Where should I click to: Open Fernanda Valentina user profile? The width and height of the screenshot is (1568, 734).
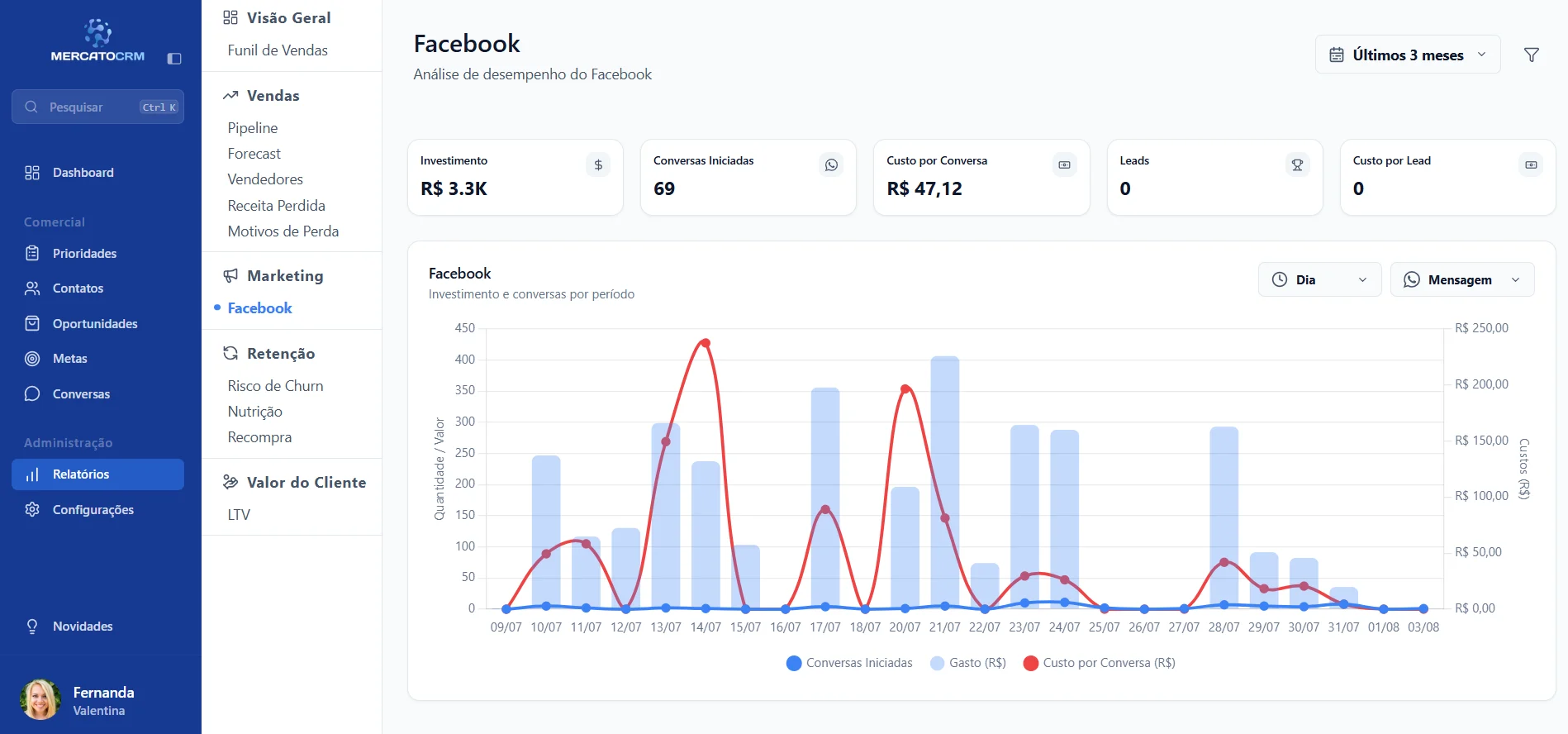pyautogui.click(x=78, y=699)
